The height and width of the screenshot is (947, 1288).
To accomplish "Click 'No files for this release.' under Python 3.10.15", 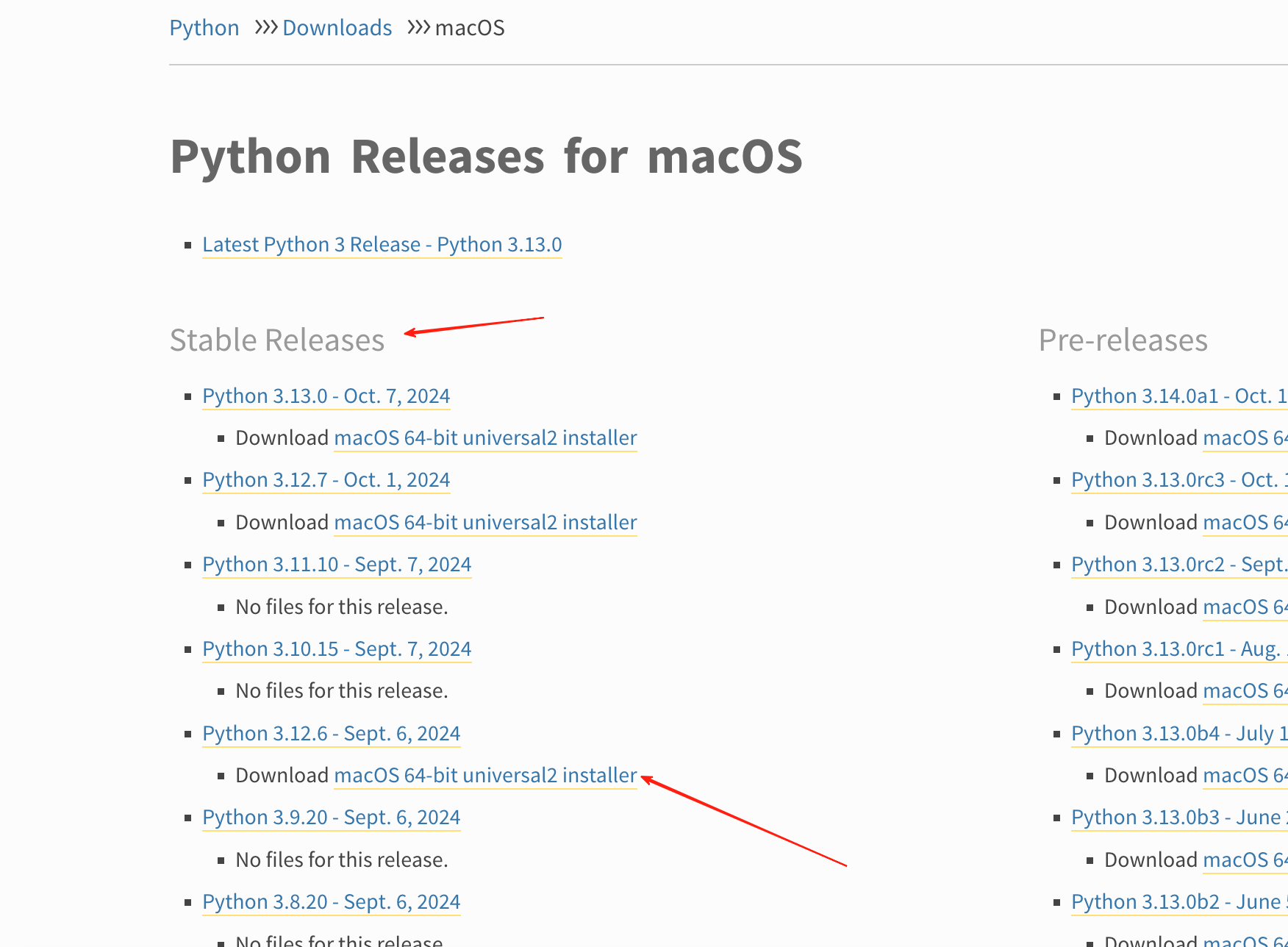I will pos(342,690).
